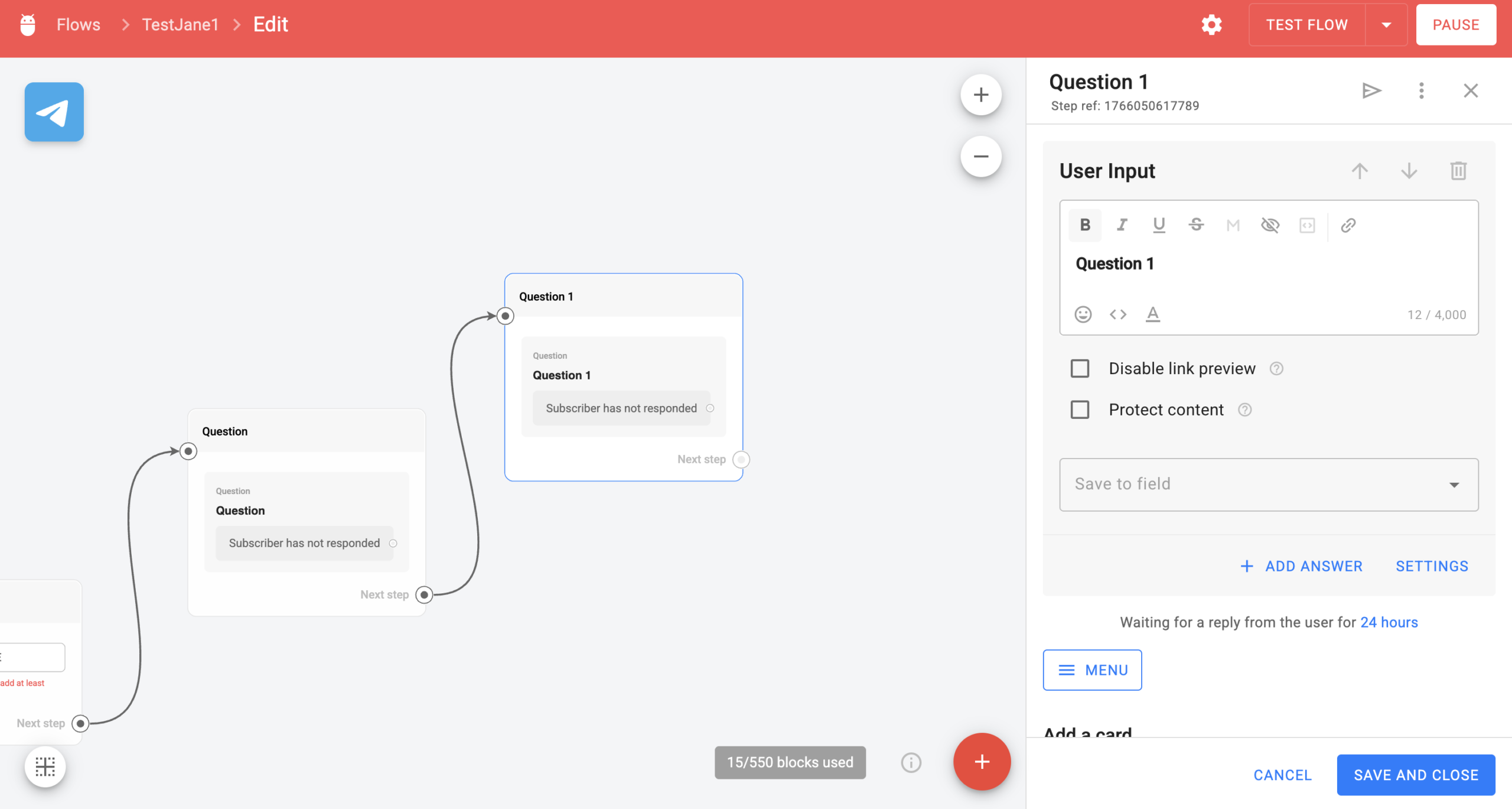
Task: Delete the User Input block
Action: [1458, 171]
